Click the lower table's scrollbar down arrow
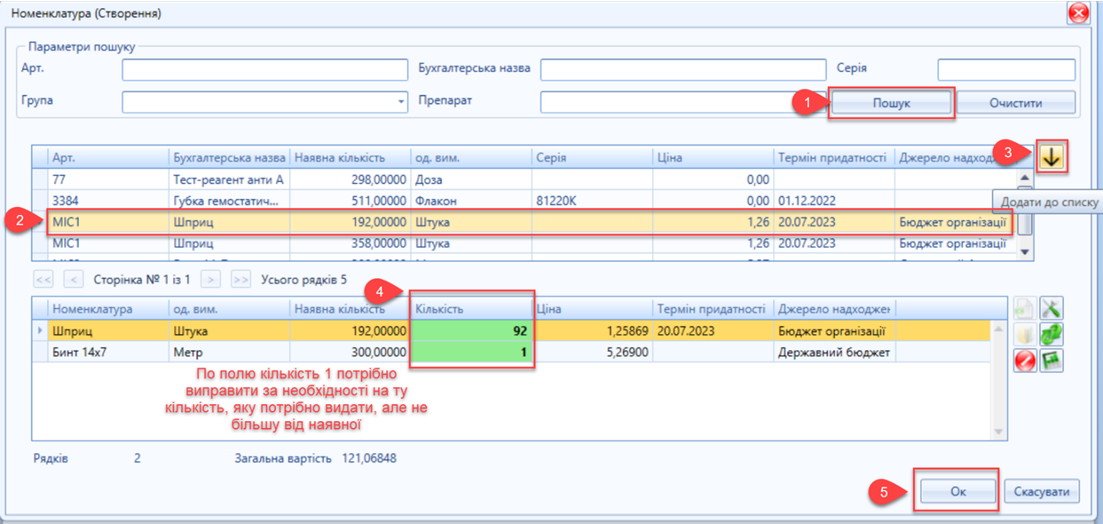The image size is (1103, 524). point(997,432)
